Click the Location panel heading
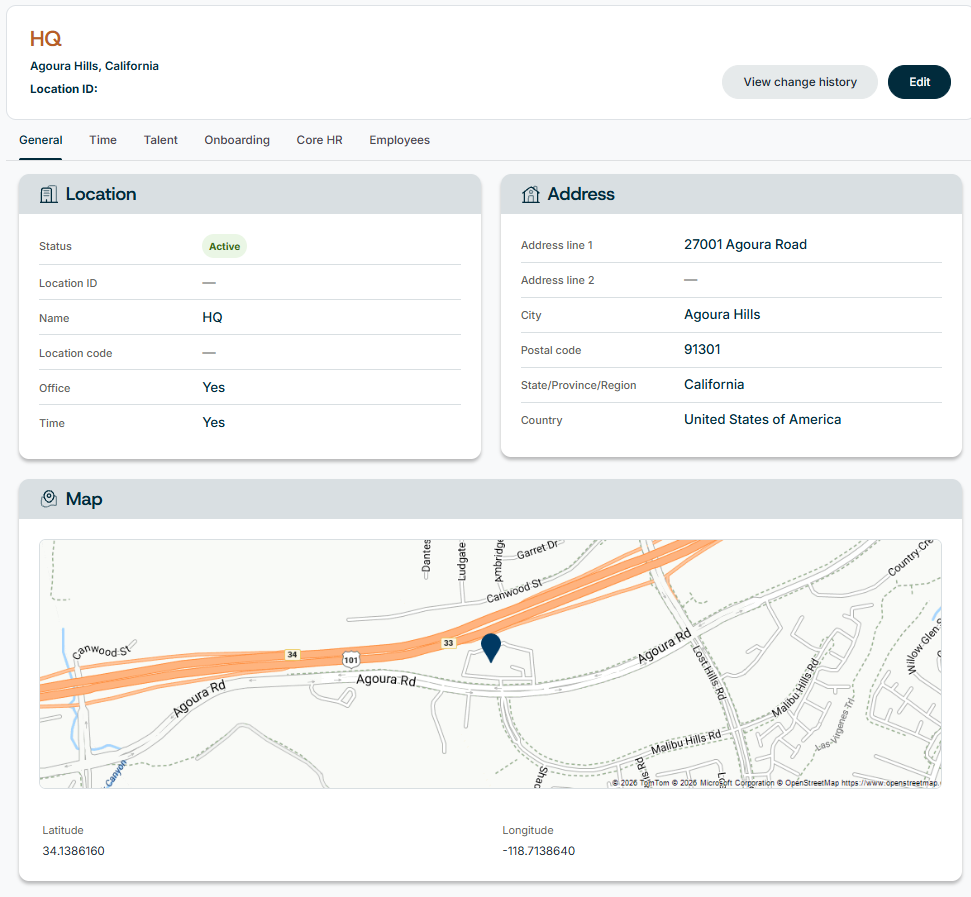Image resolution: width=971 pixels, height=897 pixels. [101, 194]
